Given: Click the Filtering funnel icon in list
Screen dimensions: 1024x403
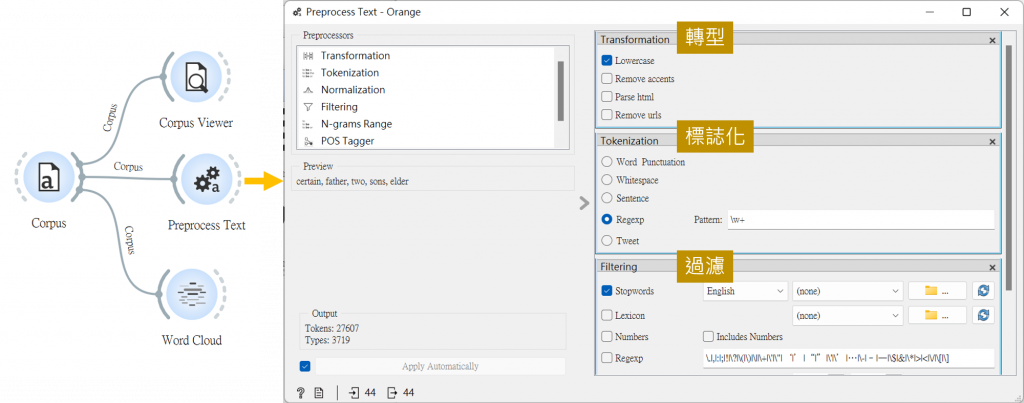Looking at the screenshot, I should [x=308, y=107].
